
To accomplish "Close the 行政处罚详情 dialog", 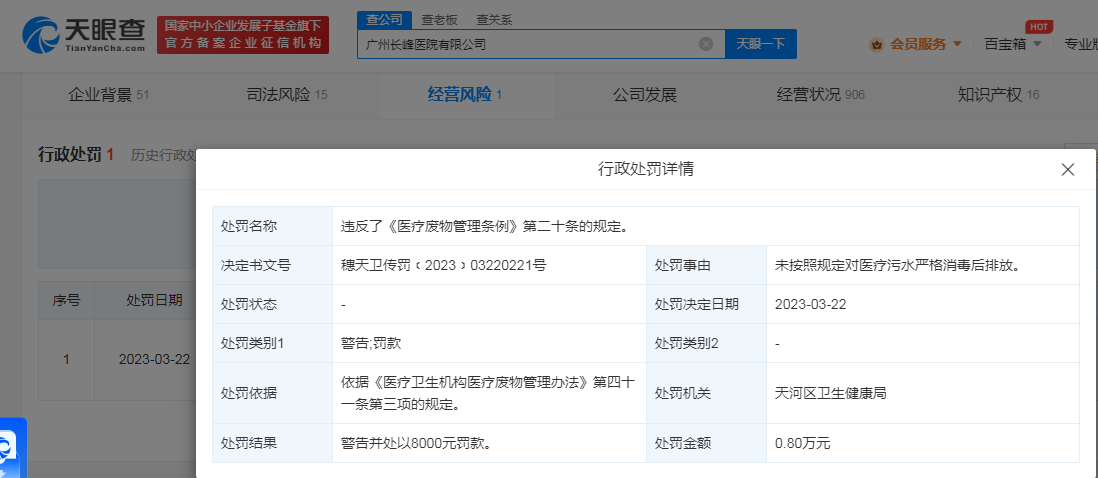I will click(x=1067, y=170).
